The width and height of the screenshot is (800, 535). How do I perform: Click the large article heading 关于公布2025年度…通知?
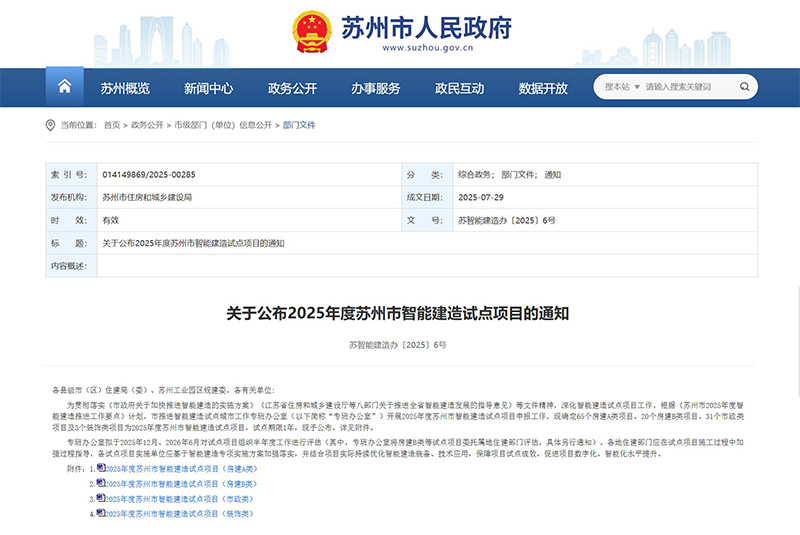pos(397,313)
